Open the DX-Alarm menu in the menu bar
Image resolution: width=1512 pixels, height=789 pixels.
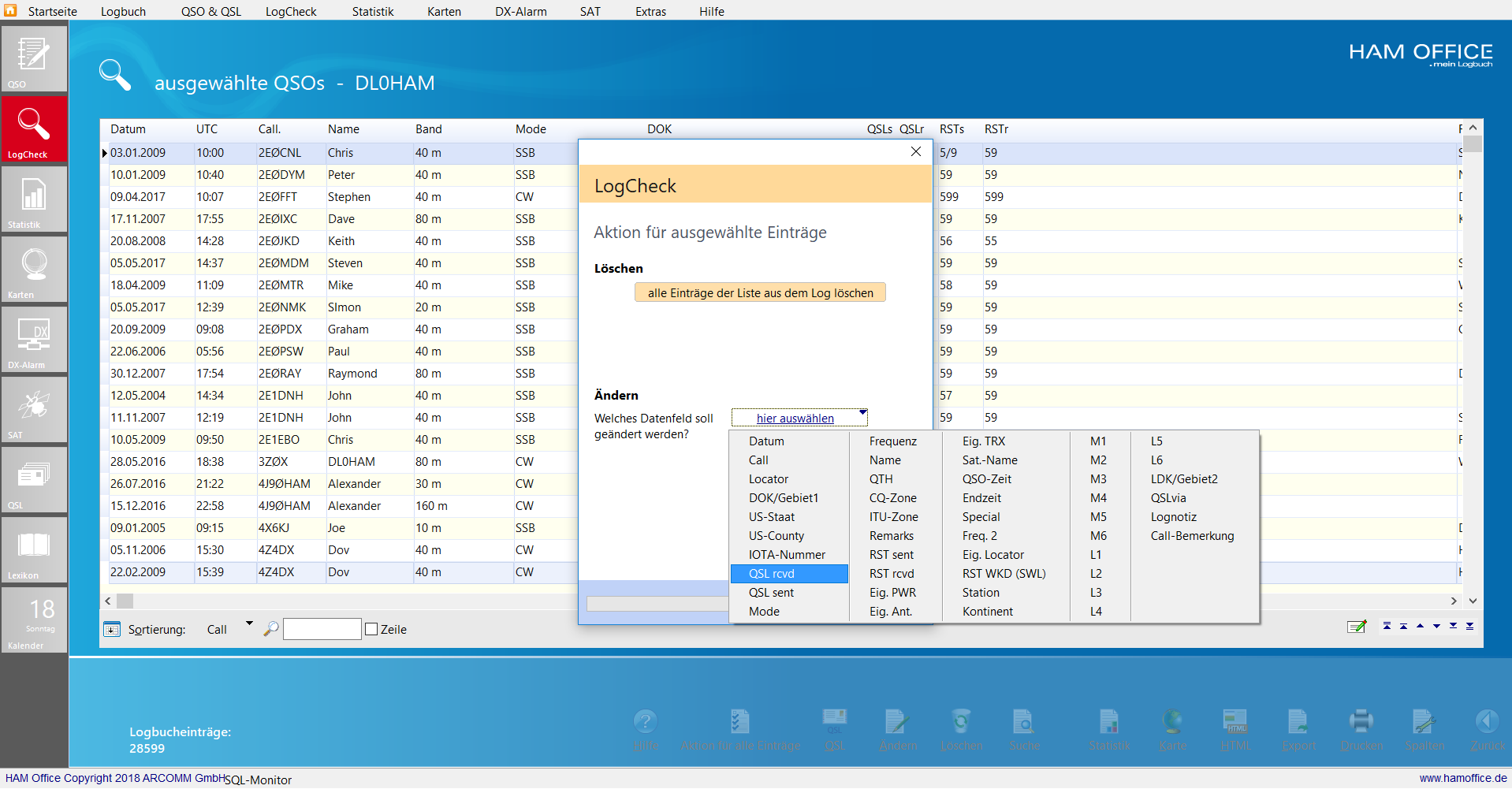tap(521, 11)
